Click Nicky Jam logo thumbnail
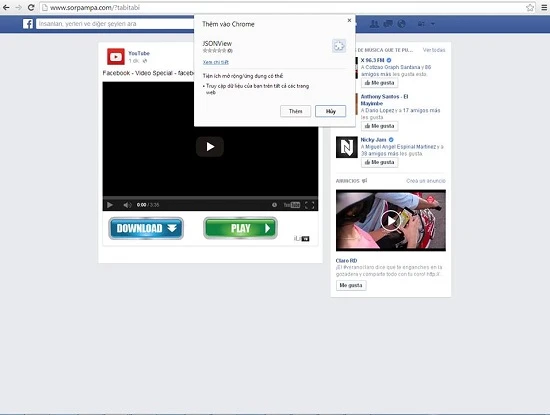This screenshot has width=550, height=415. point(347,147)
